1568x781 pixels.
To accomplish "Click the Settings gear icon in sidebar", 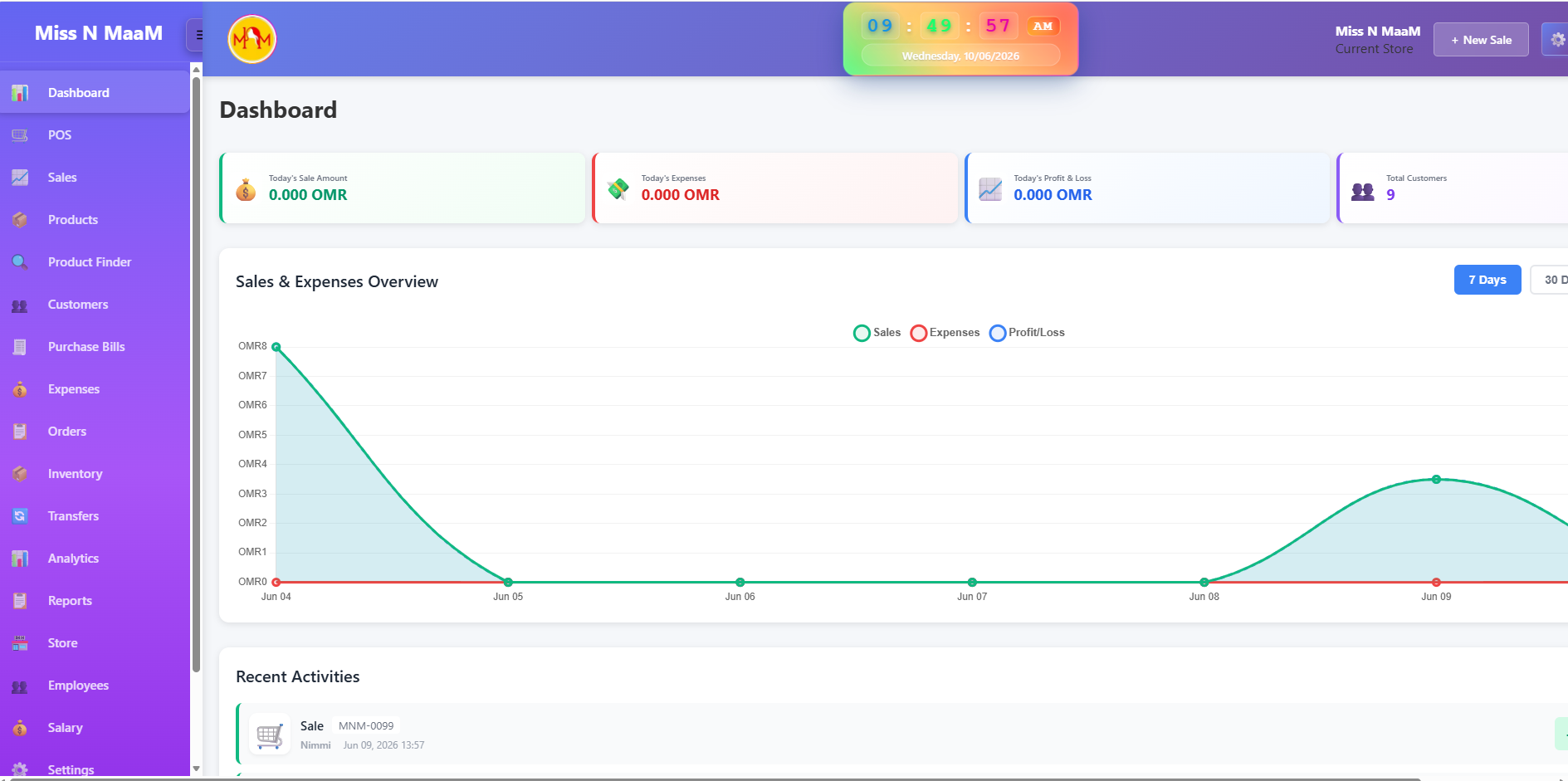I will pos(20,770).
